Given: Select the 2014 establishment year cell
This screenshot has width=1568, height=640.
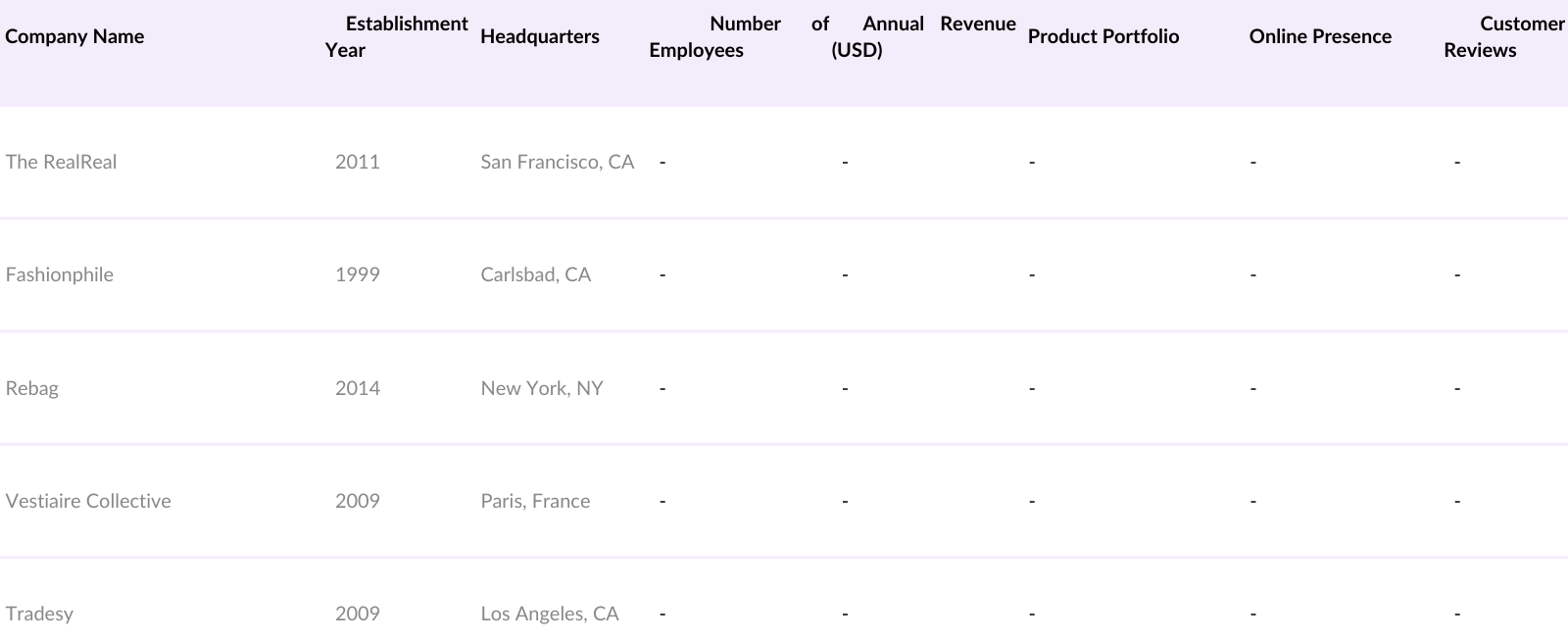Looking at the screenshot, I should (x=358, y=388).
